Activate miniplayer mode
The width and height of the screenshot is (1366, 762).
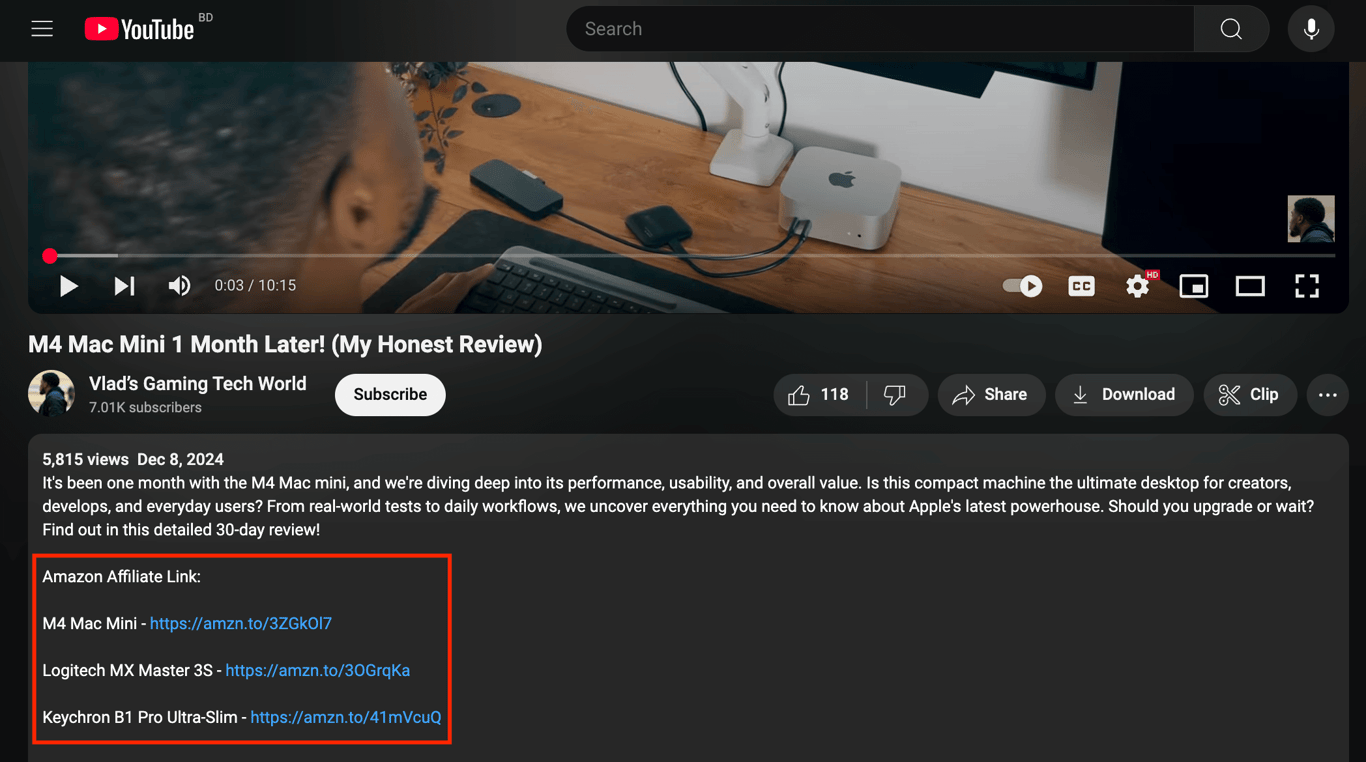click(1194, 286)
